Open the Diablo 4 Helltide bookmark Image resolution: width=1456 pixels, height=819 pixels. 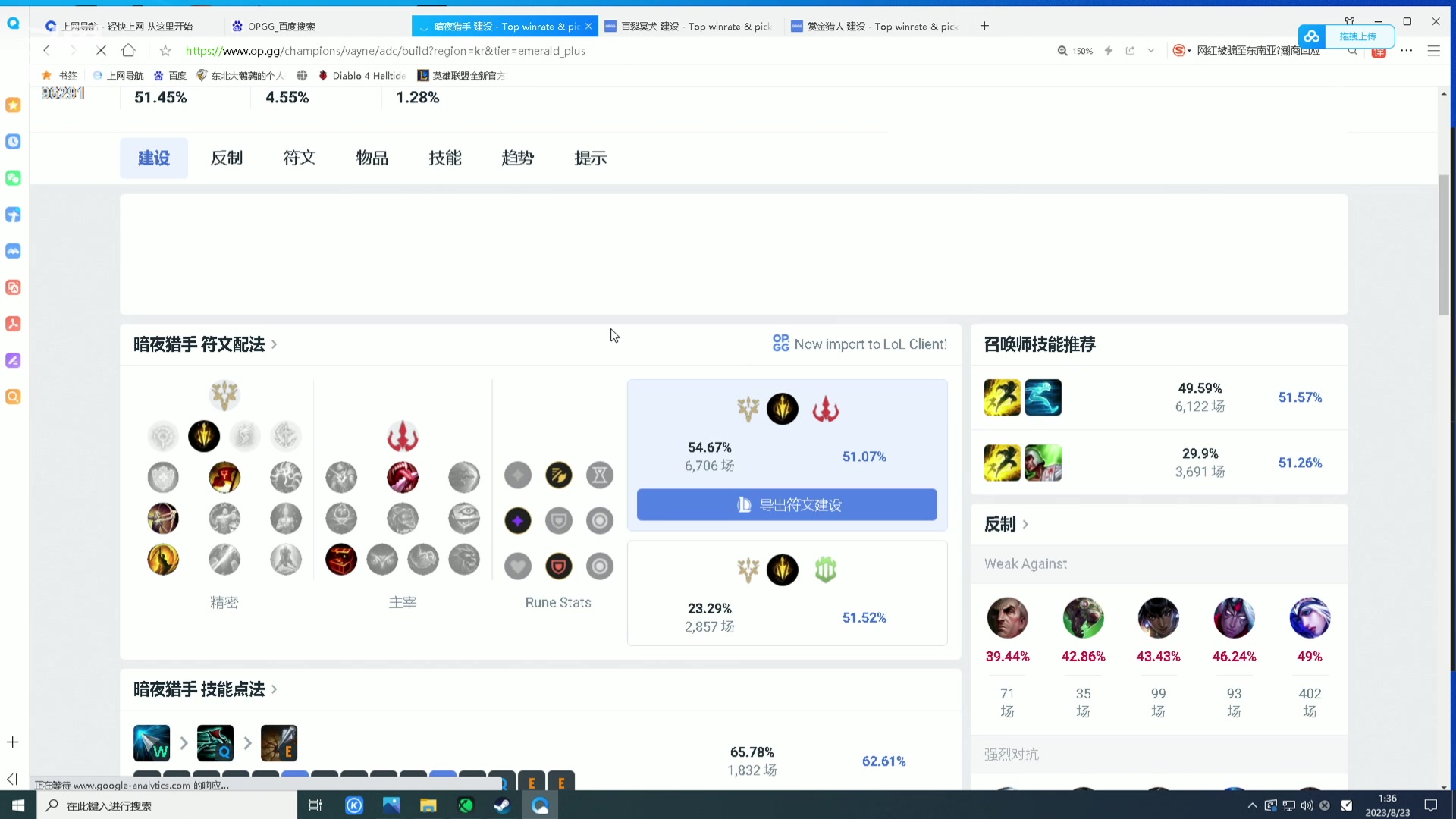coord(361,76)
